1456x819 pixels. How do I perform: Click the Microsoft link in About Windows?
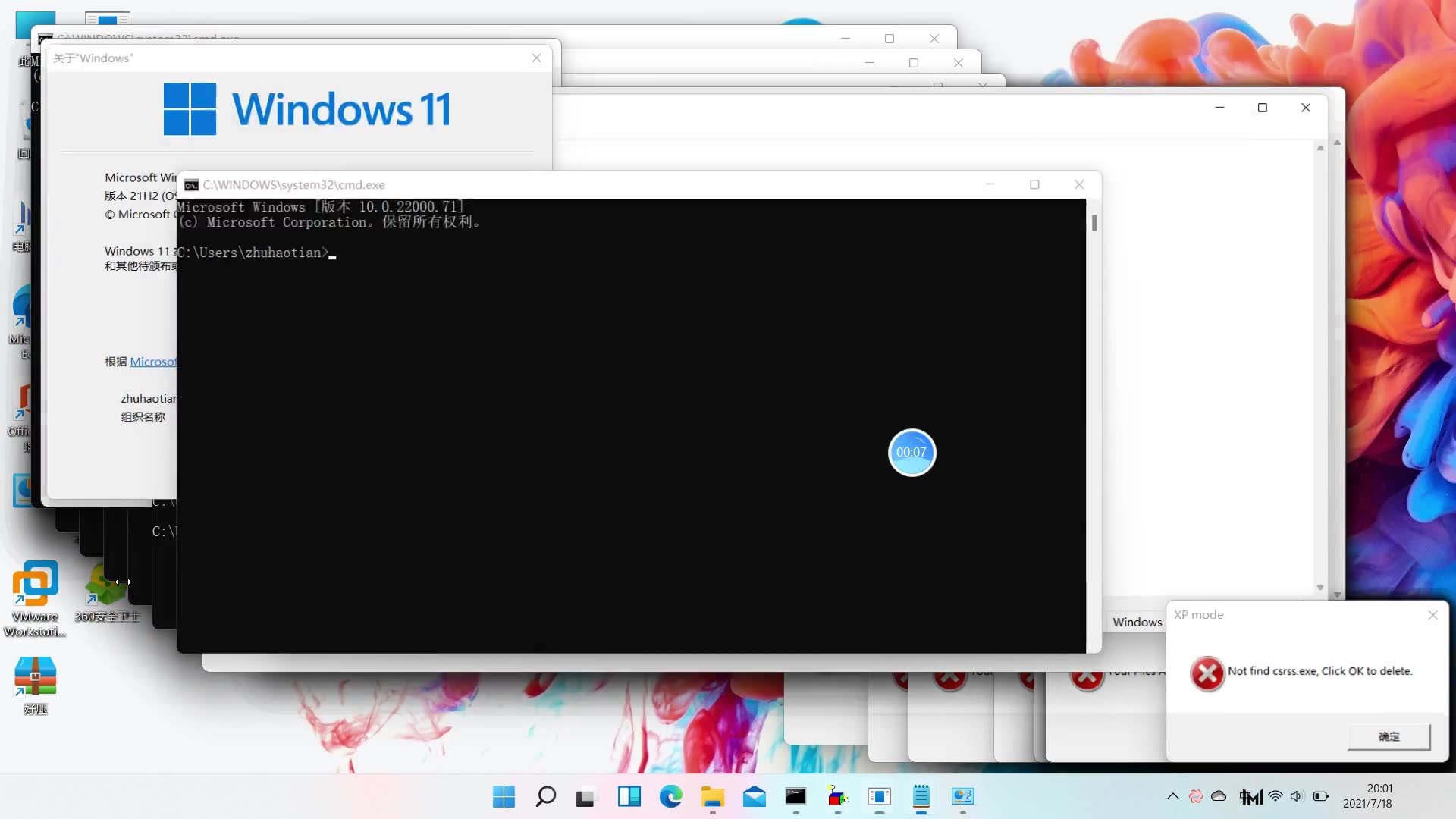(152, 362)
